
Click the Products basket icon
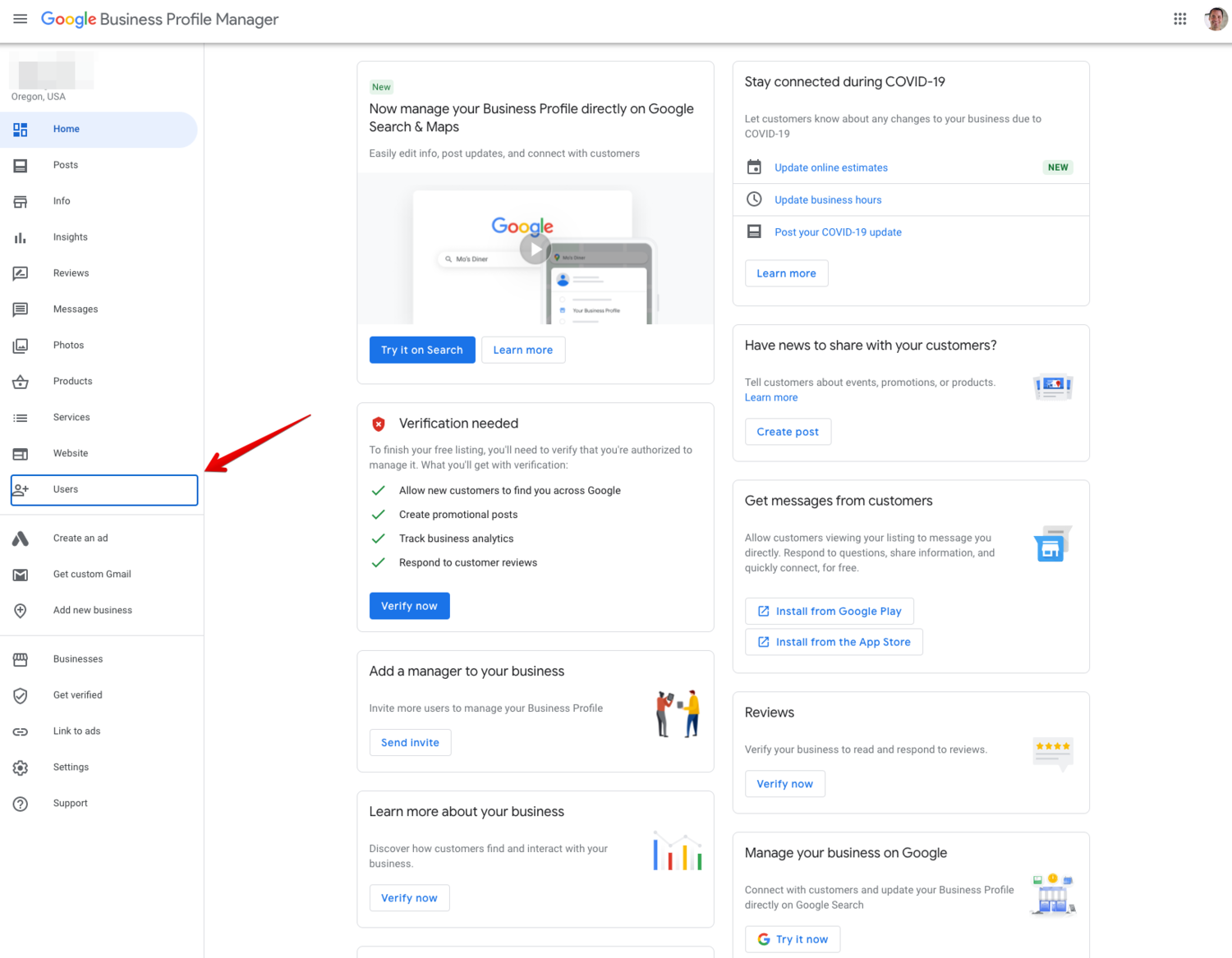(x=21, y=382)
